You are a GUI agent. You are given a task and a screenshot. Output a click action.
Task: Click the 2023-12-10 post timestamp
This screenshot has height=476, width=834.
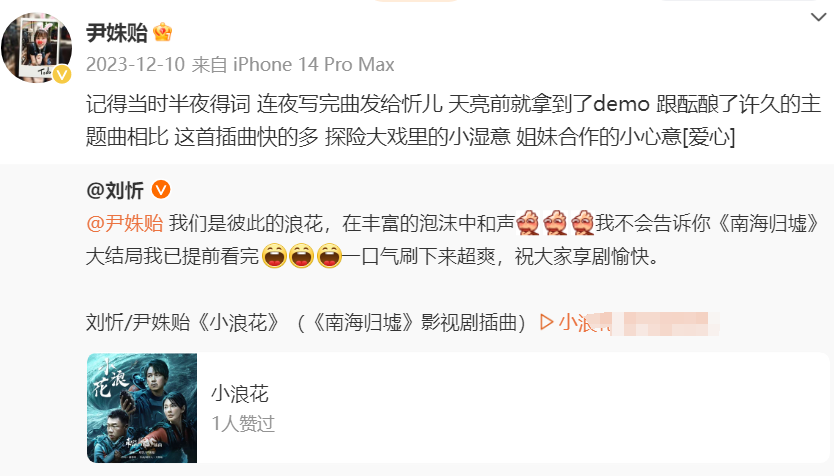click(135, 64)
